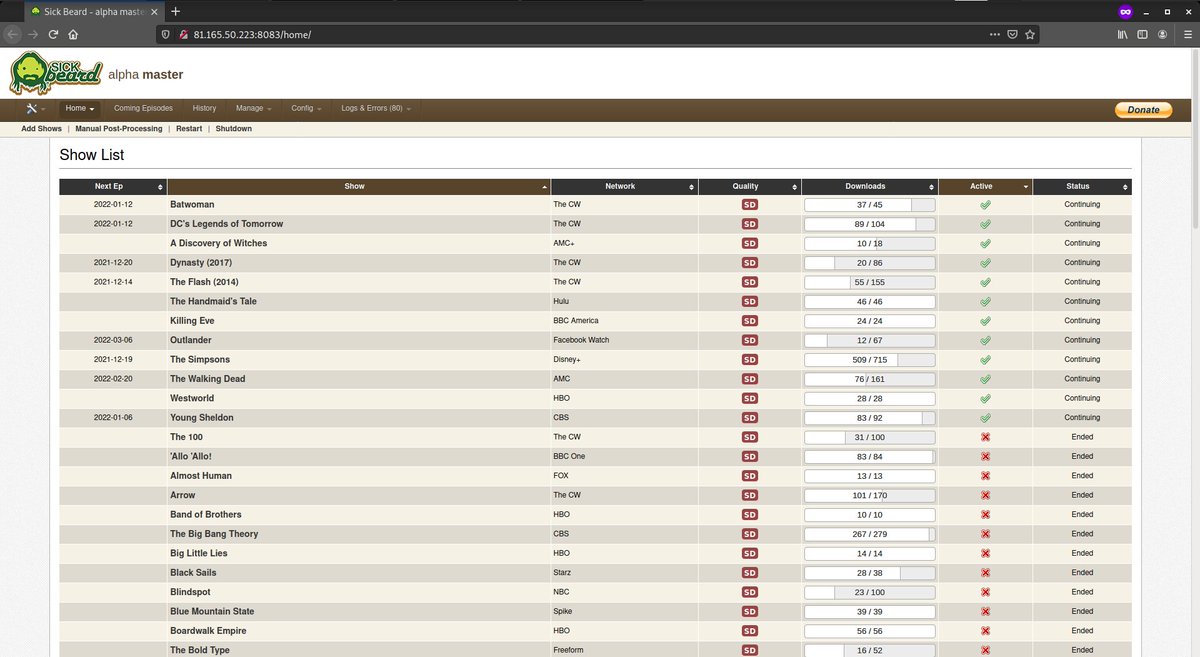The height and width of the screenshot is (657, 1200).
Task: Expand the Manage dropdown menu
Action: click(x=253, y=108)
